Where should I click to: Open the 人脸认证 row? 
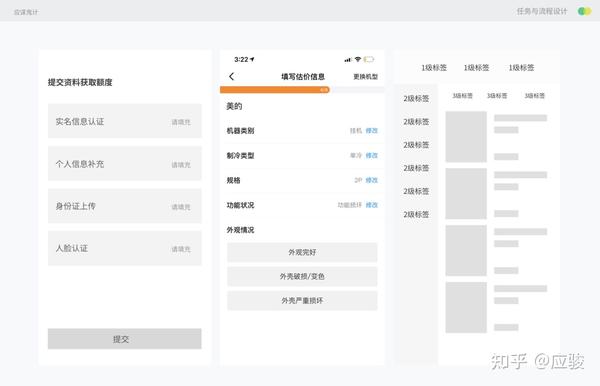click(125, 248)
